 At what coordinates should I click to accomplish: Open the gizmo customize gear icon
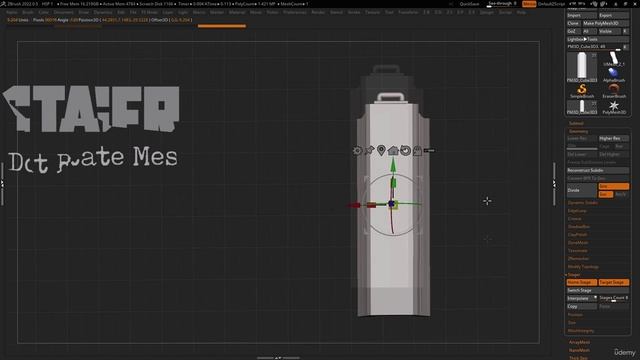[357, 151]
